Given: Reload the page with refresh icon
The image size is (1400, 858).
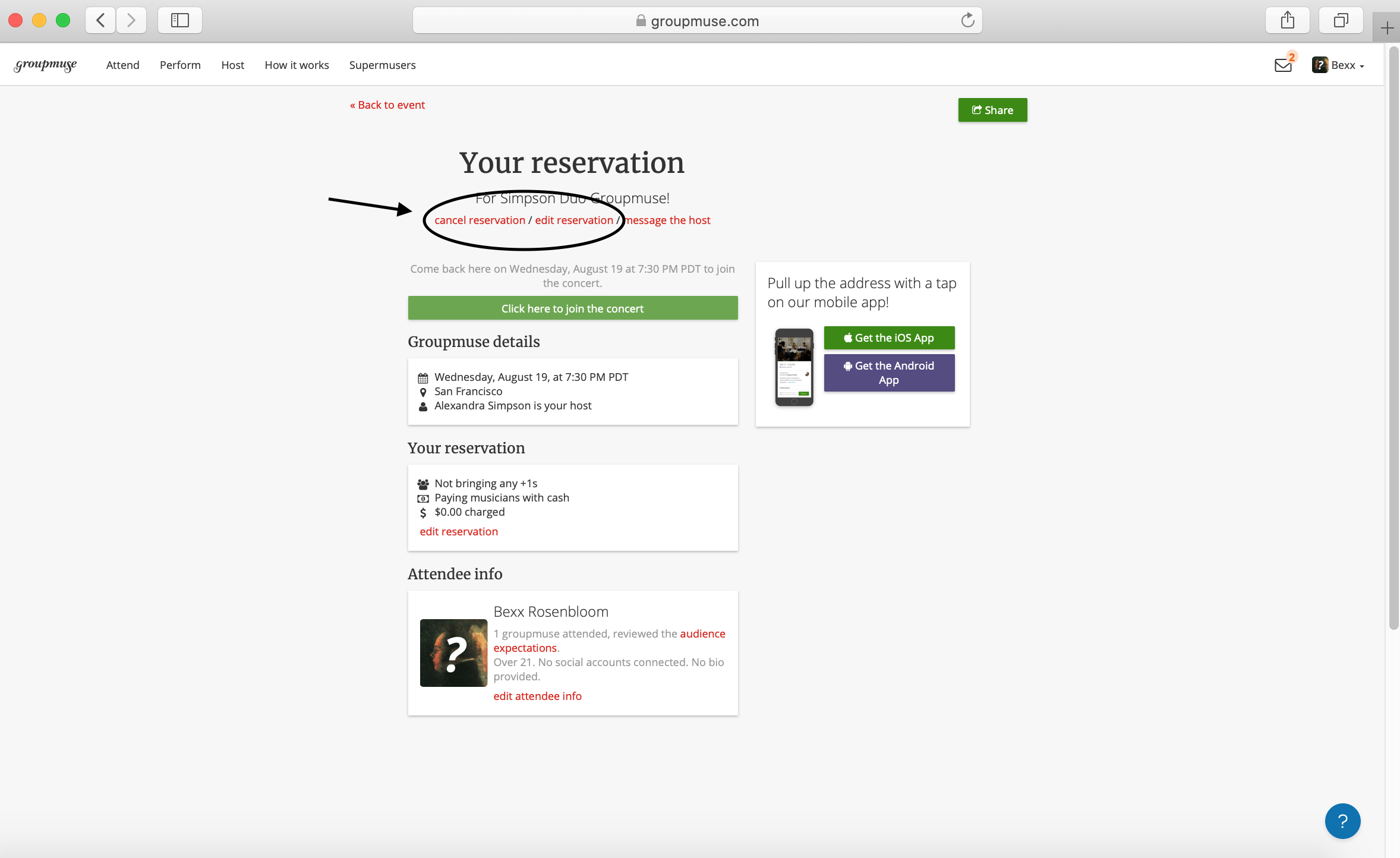Looking at the screenshot, I should click(967, 21).
